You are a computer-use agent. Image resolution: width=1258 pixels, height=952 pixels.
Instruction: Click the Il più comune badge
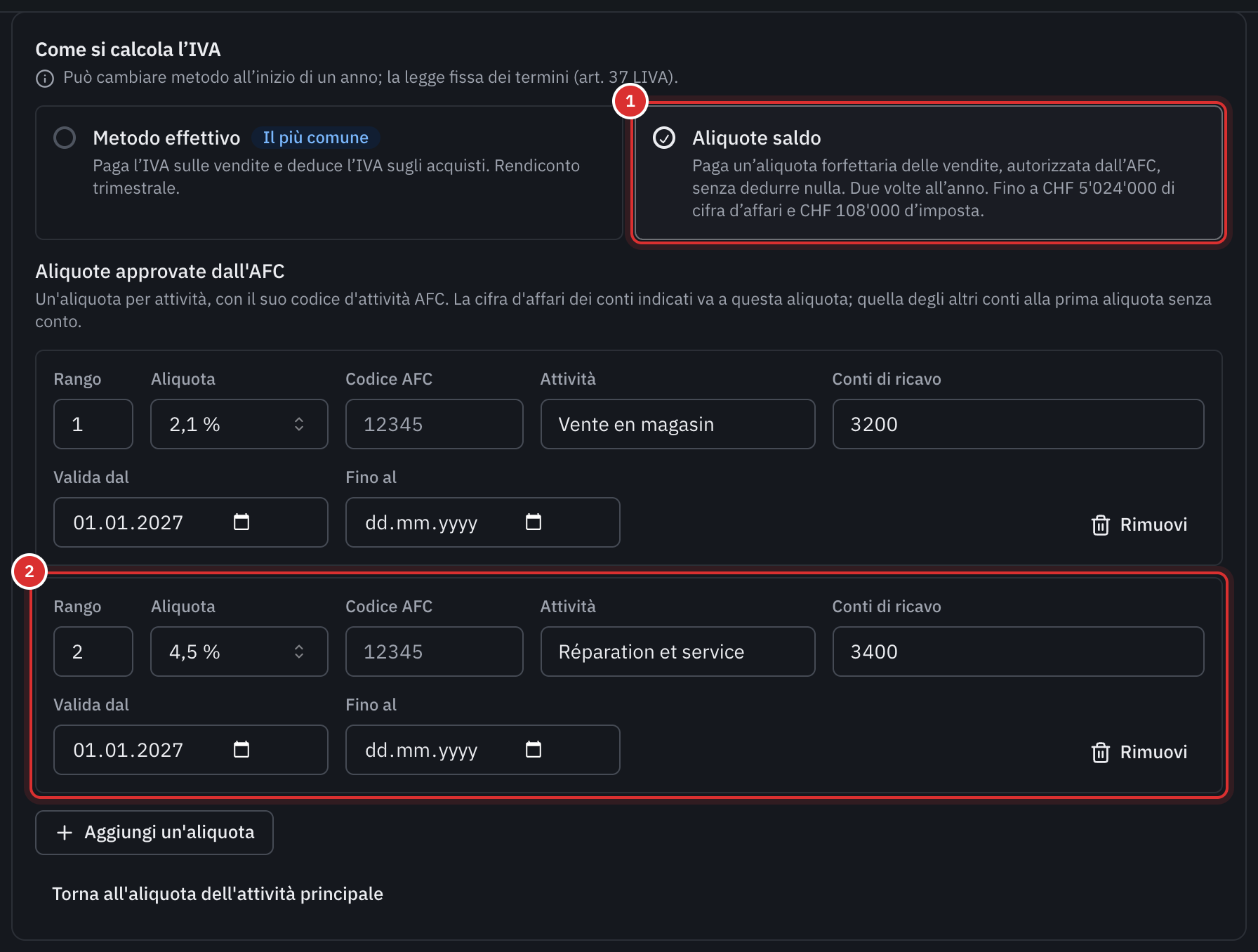tap(316, 138)
